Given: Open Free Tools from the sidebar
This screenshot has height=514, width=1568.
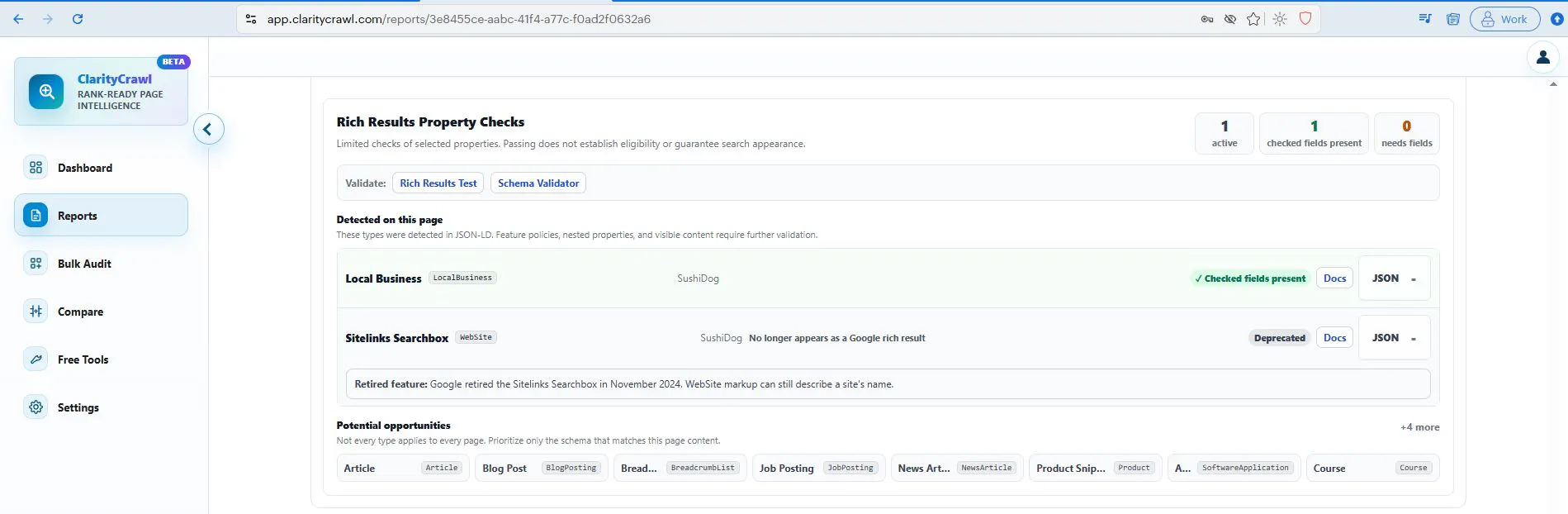Looking at the screenshot, I should (101, 359).
